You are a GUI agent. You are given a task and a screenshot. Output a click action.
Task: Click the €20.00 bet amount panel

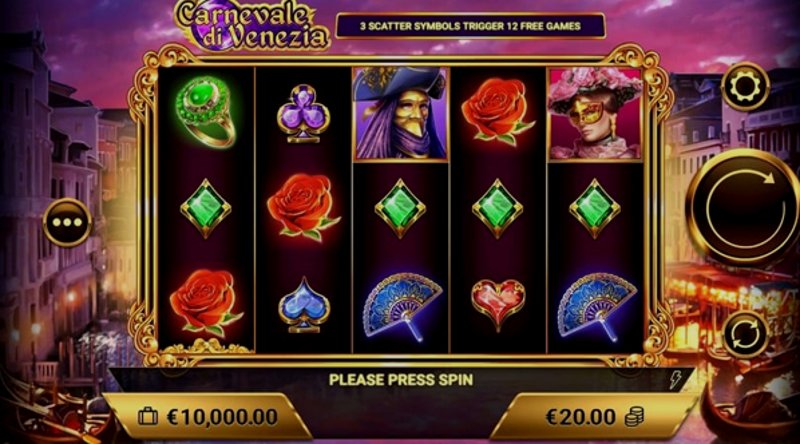(x=594, y=417)
